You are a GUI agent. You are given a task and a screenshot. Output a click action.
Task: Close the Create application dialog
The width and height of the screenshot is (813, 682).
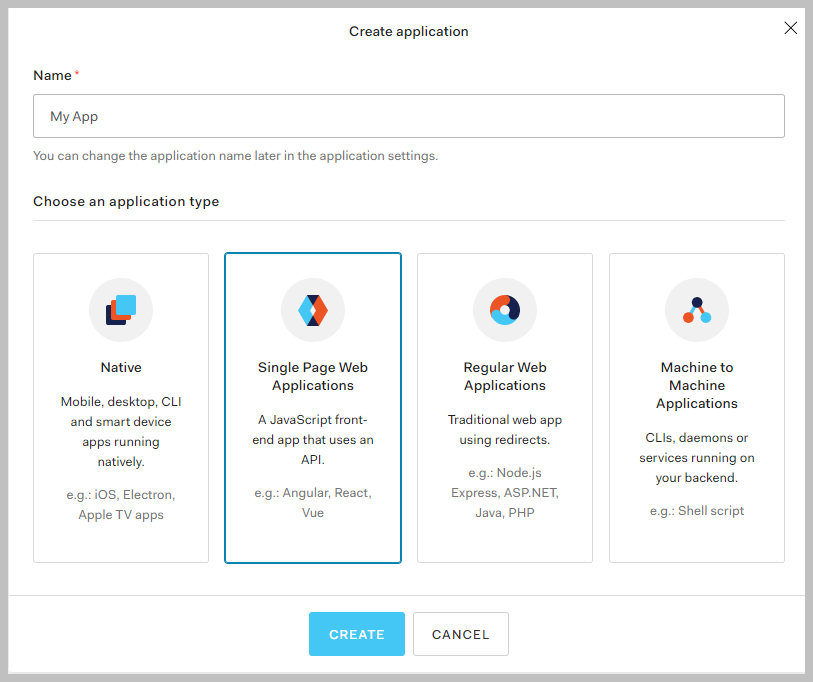pyautogui.click(x=790, y=28)
